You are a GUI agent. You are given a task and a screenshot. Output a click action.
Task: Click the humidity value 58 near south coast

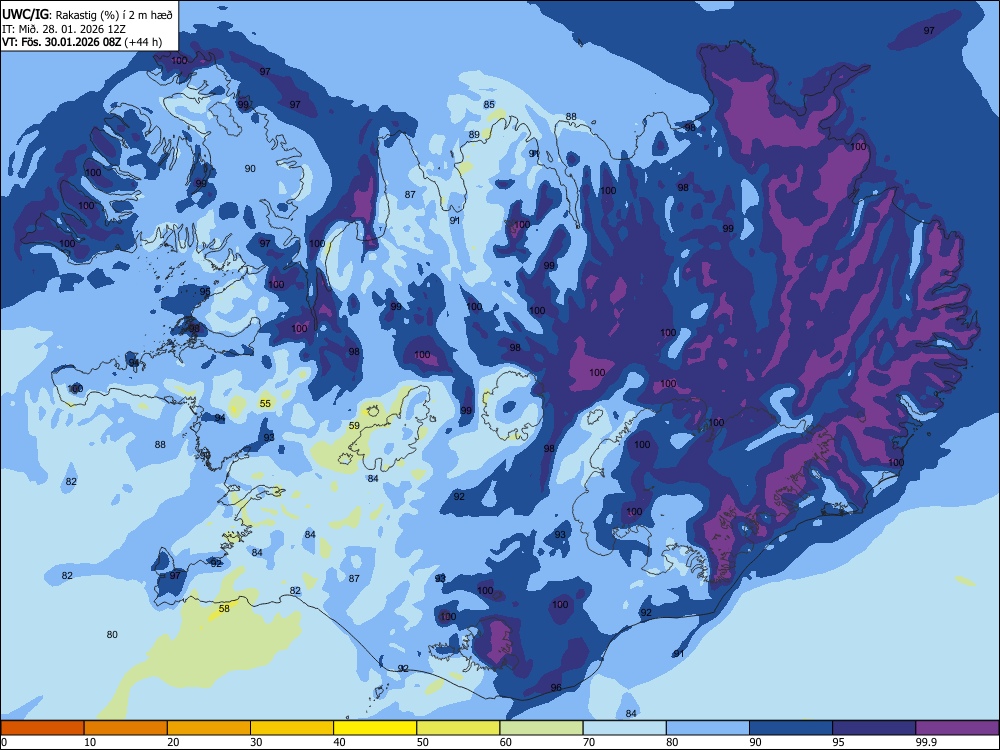point(224,608)
